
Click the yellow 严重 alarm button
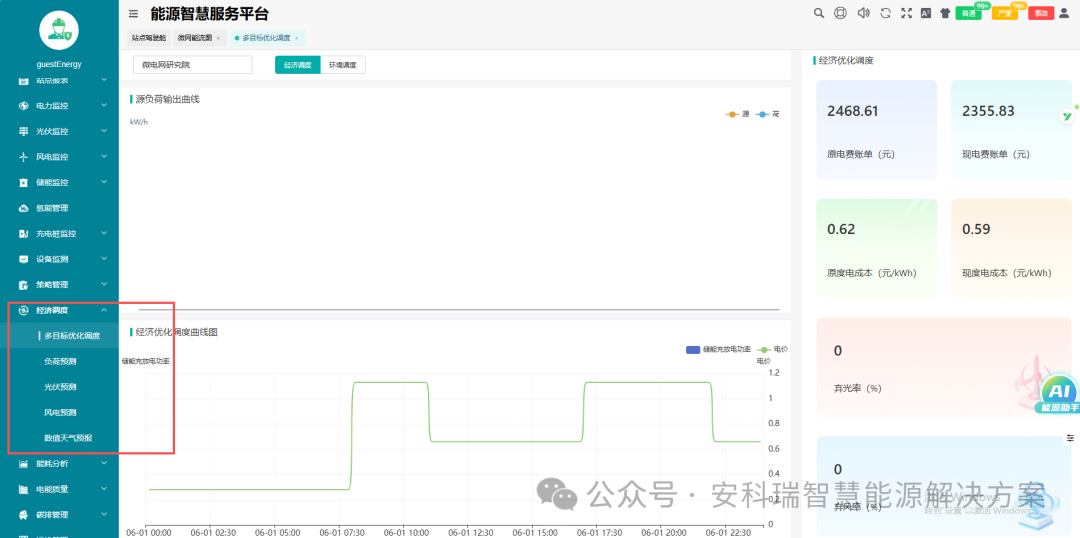[x=1005, y=13]
